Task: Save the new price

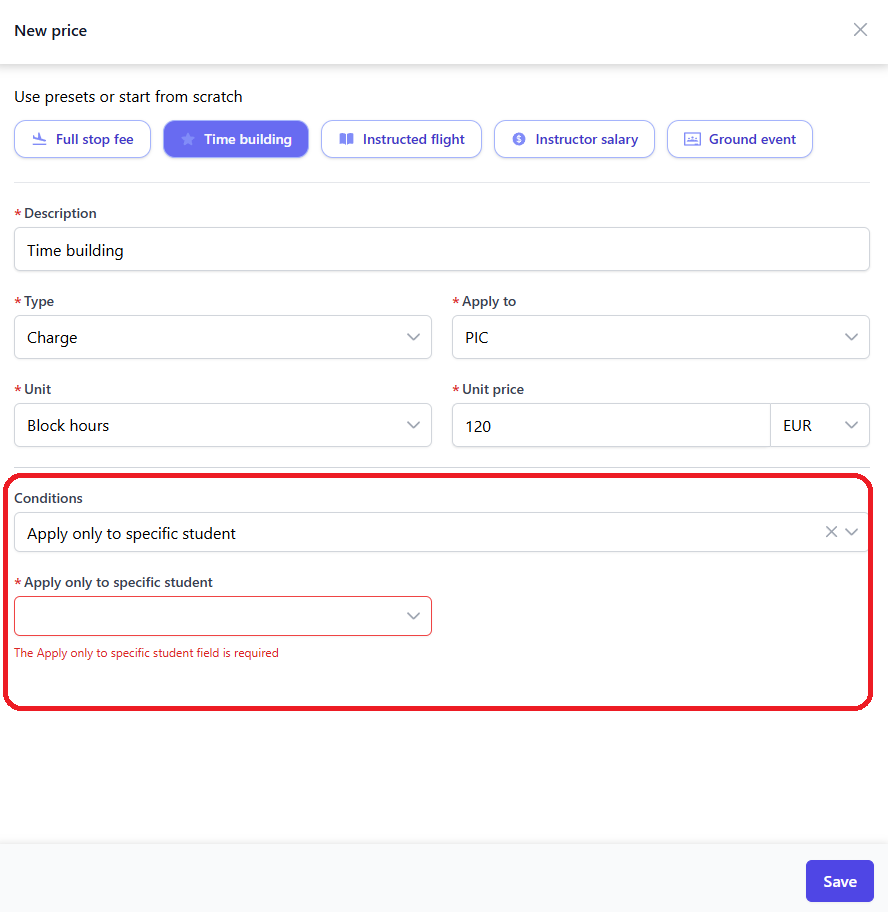Action: click(x=839, y=881)
